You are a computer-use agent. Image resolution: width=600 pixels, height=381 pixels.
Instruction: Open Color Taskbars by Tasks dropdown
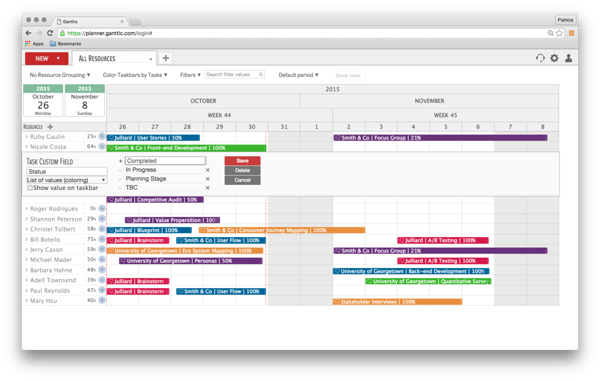coord(135,75)
